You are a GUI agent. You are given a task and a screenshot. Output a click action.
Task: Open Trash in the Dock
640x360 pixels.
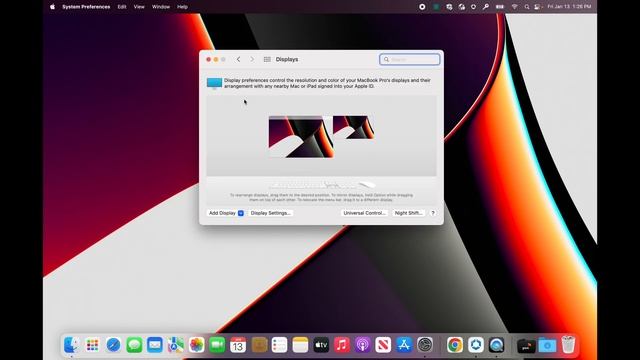click(x=568, y=345)
